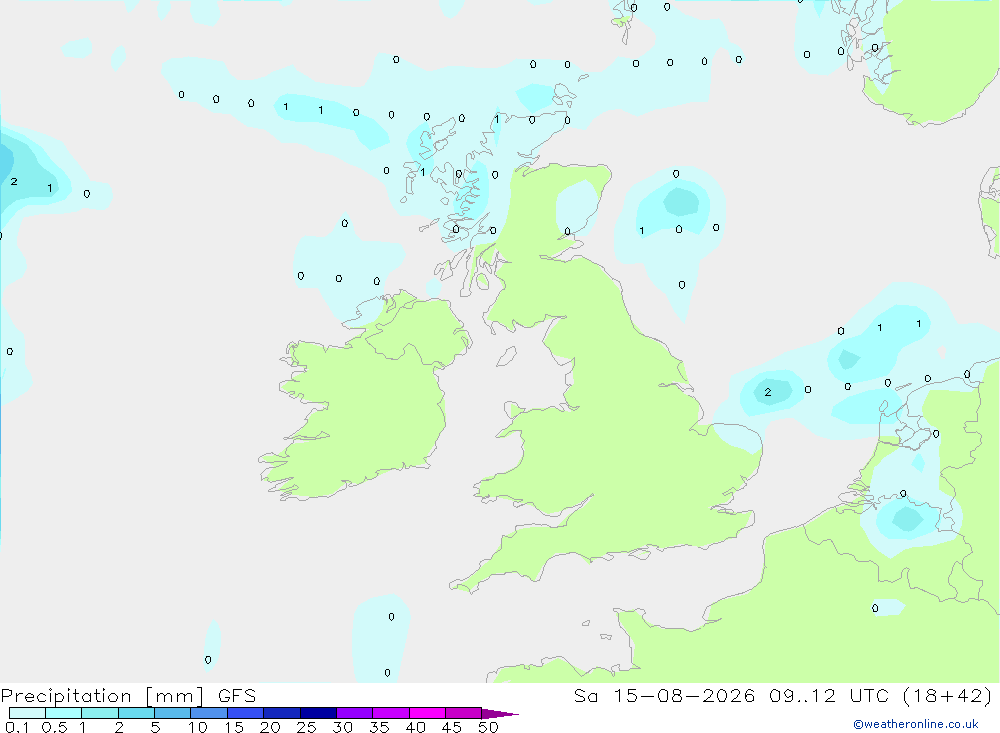The image size is (1000, 733).
Task: Click the (18+42) forecast hour label
Action: pos(948,696)
